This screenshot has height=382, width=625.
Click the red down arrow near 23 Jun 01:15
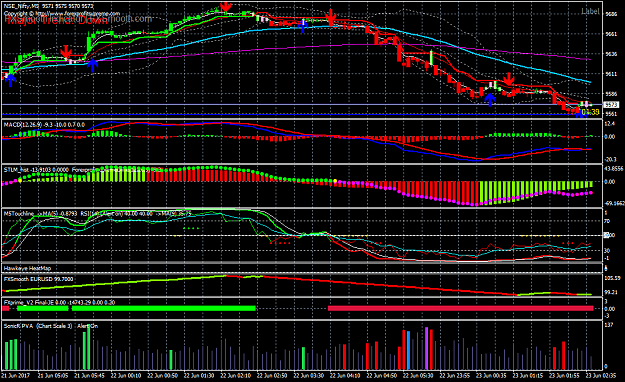(x=508, y=79)
